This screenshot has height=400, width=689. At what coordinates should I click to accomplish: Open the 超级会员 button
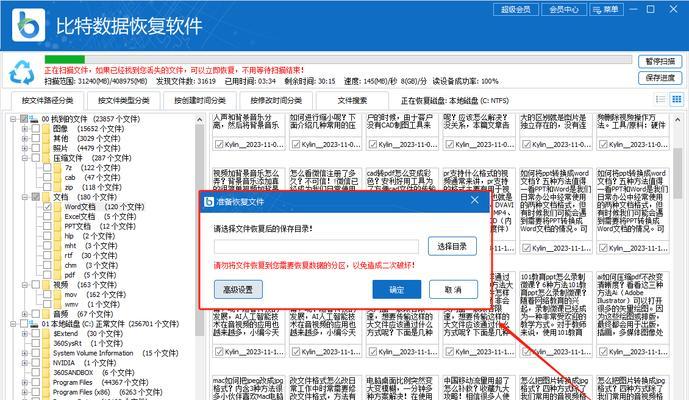point(516,10)
